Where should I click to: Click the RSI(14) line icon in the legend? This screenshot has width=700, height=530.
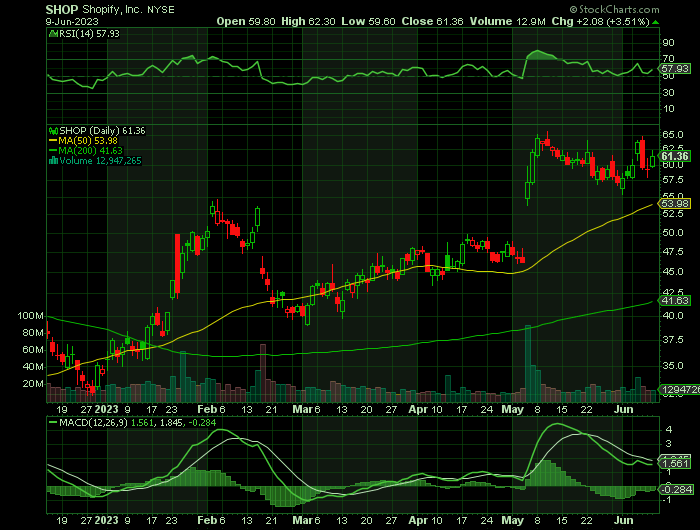point(53,33)
